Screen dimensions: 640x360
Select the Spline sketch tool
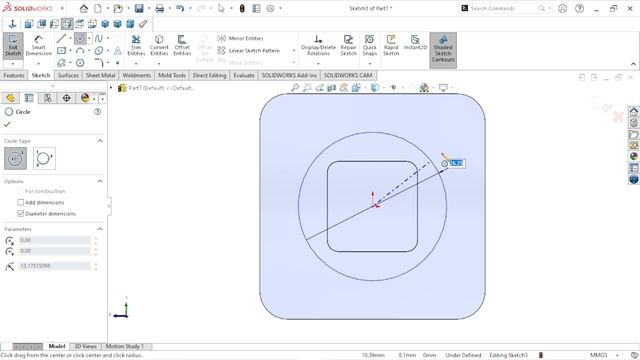click(x=98, y=38)
